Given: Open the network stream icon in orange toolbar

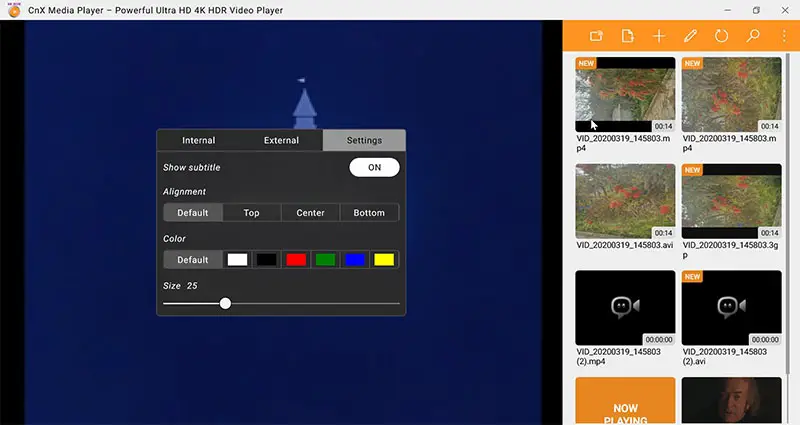Looking at the screenshot, I should click(596, 36).
